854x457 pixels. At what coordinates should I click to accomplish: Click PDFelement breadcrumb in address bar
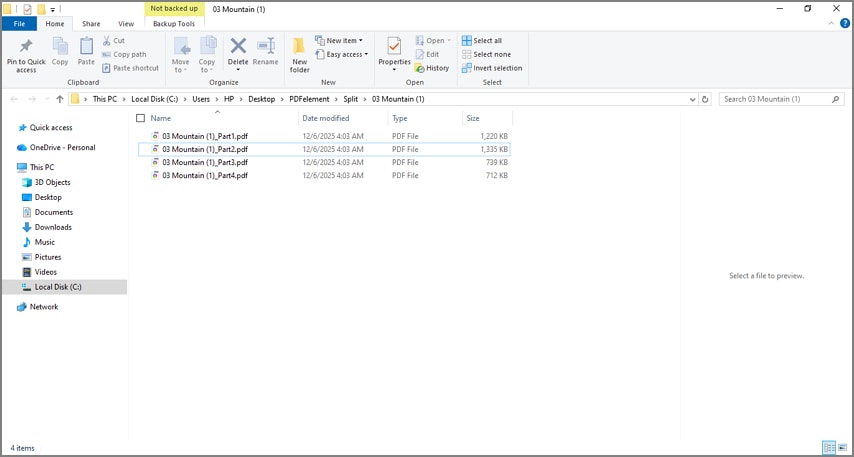[x=309, y=99]
